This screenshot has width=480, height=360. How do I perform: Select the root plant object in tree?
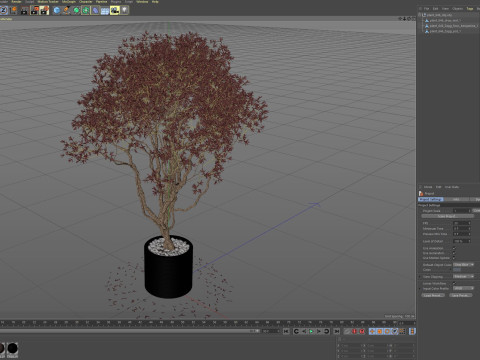tap(439, 15)
